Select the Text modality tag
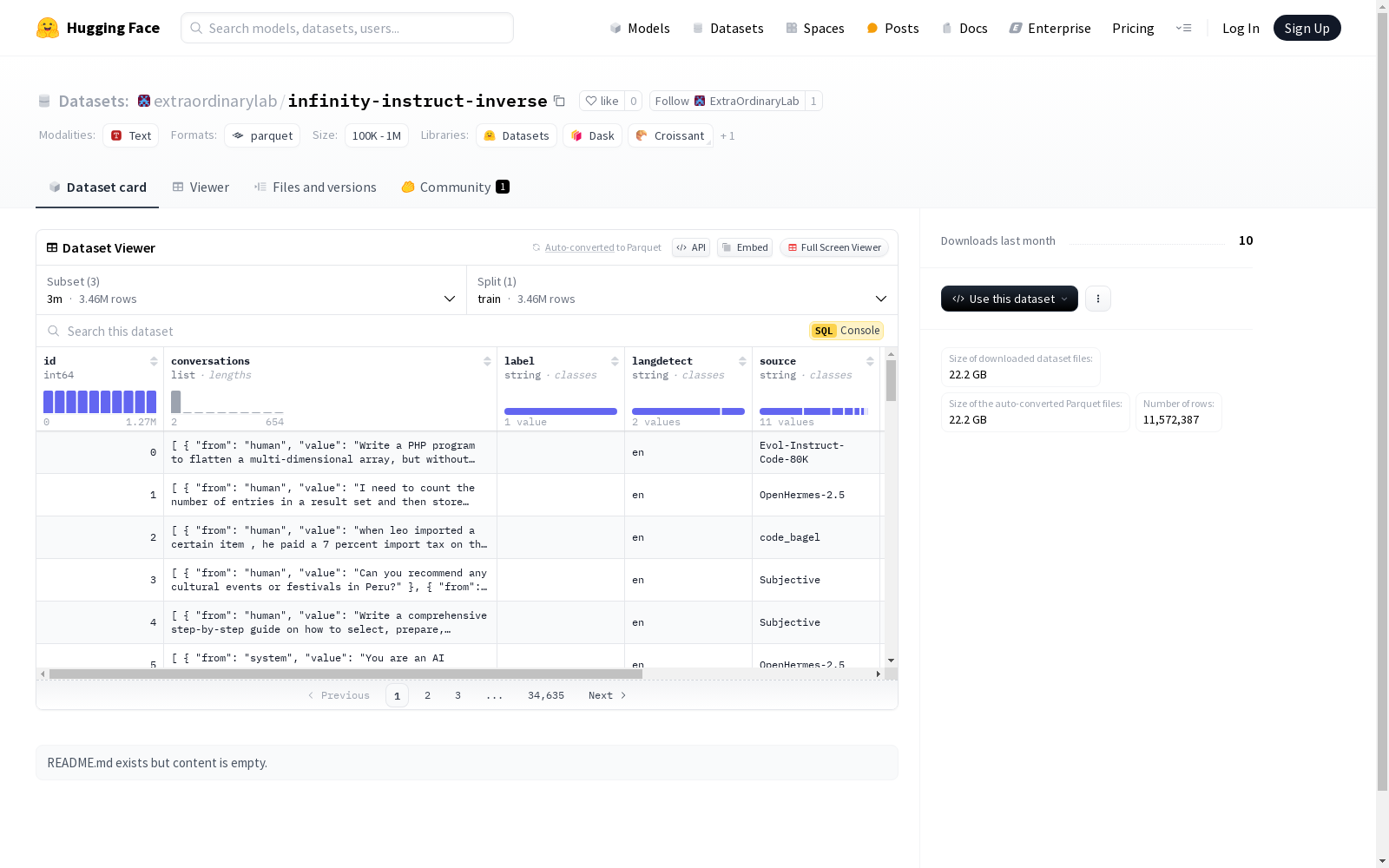The image size is (1389, 868). point(131,135)
